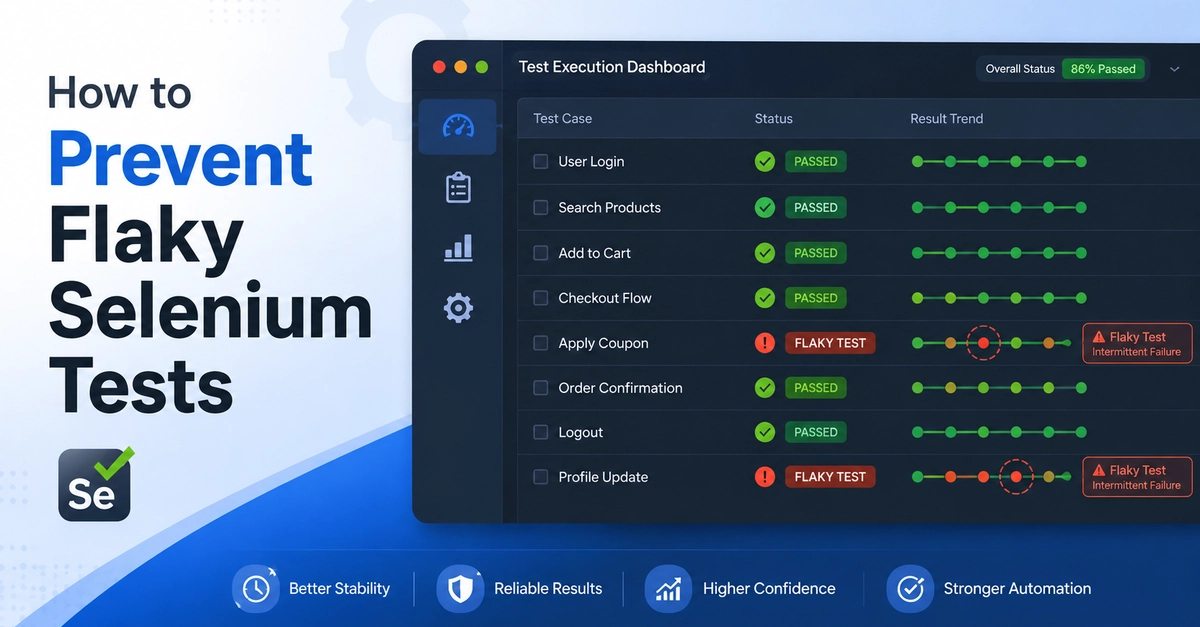Click the clock icon beside Better Stability
The height and width of the screenshot is (627, 1200).
tap(255, 588)
